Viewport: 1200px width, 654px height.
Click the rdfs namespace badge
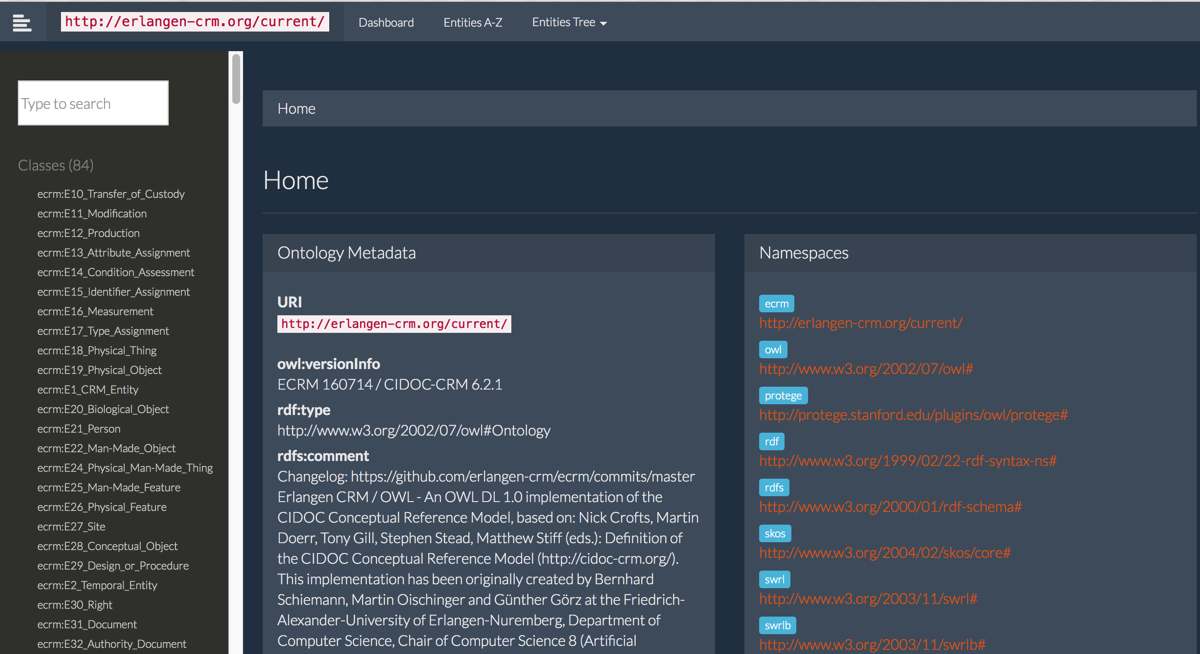click(x=774, y=488)
